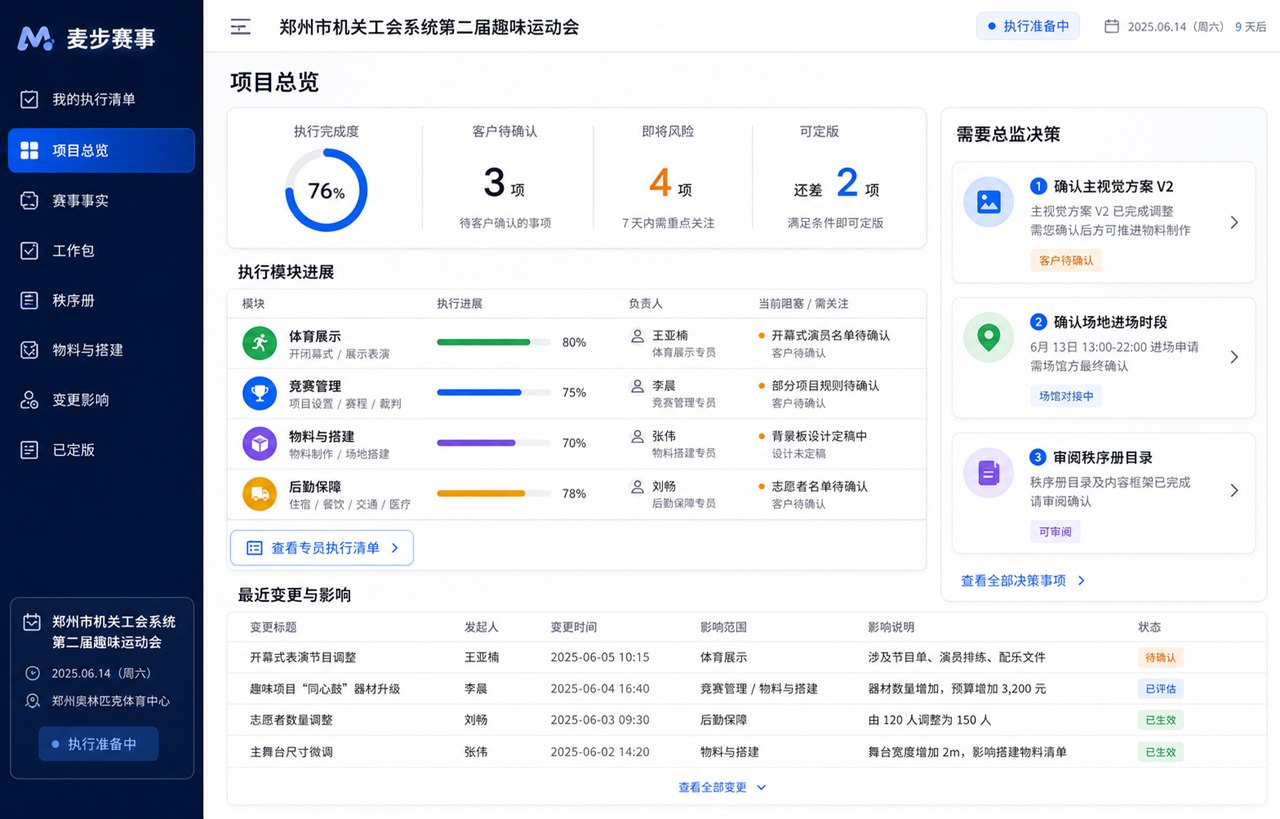Click the 开幕式表演节目调整 change row title
1280x819 pixels.
[x=303, y=658]
